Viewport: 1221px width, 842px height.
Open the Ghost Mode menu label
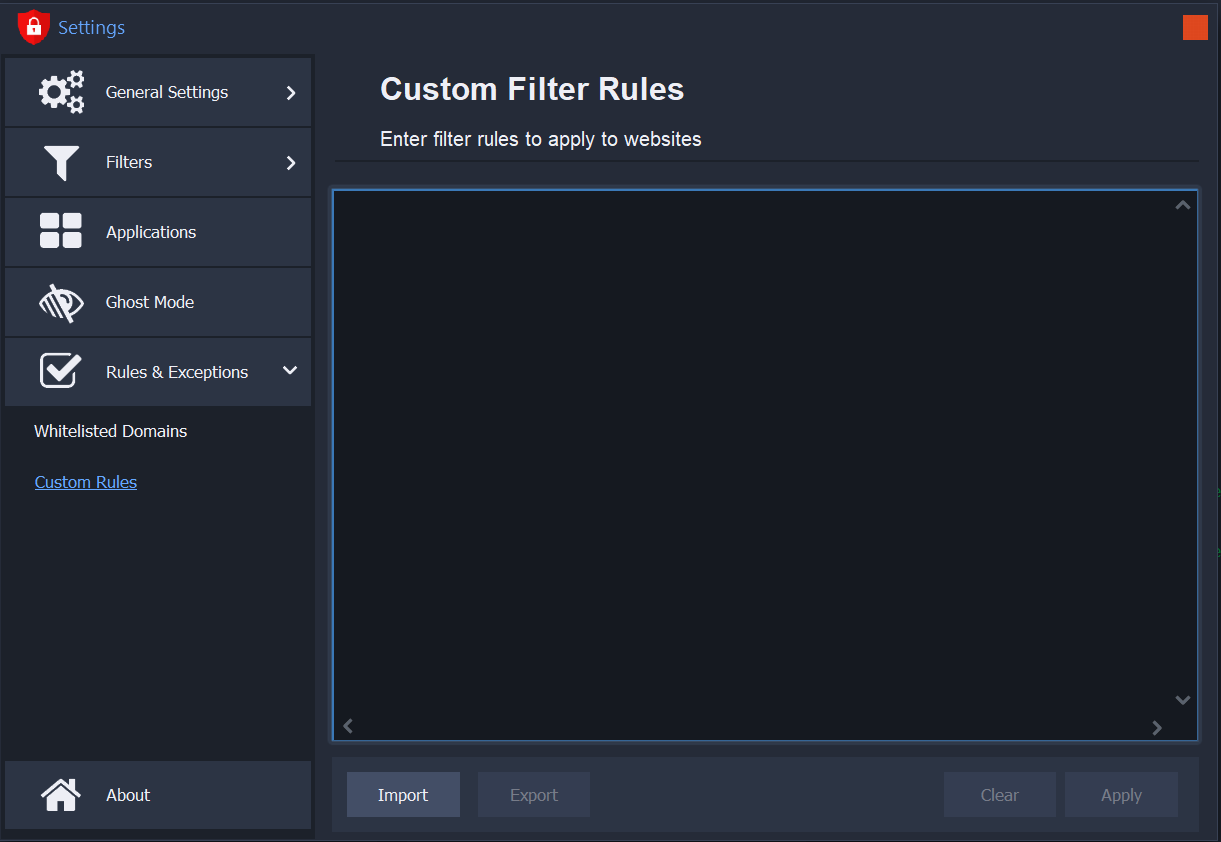150,302
